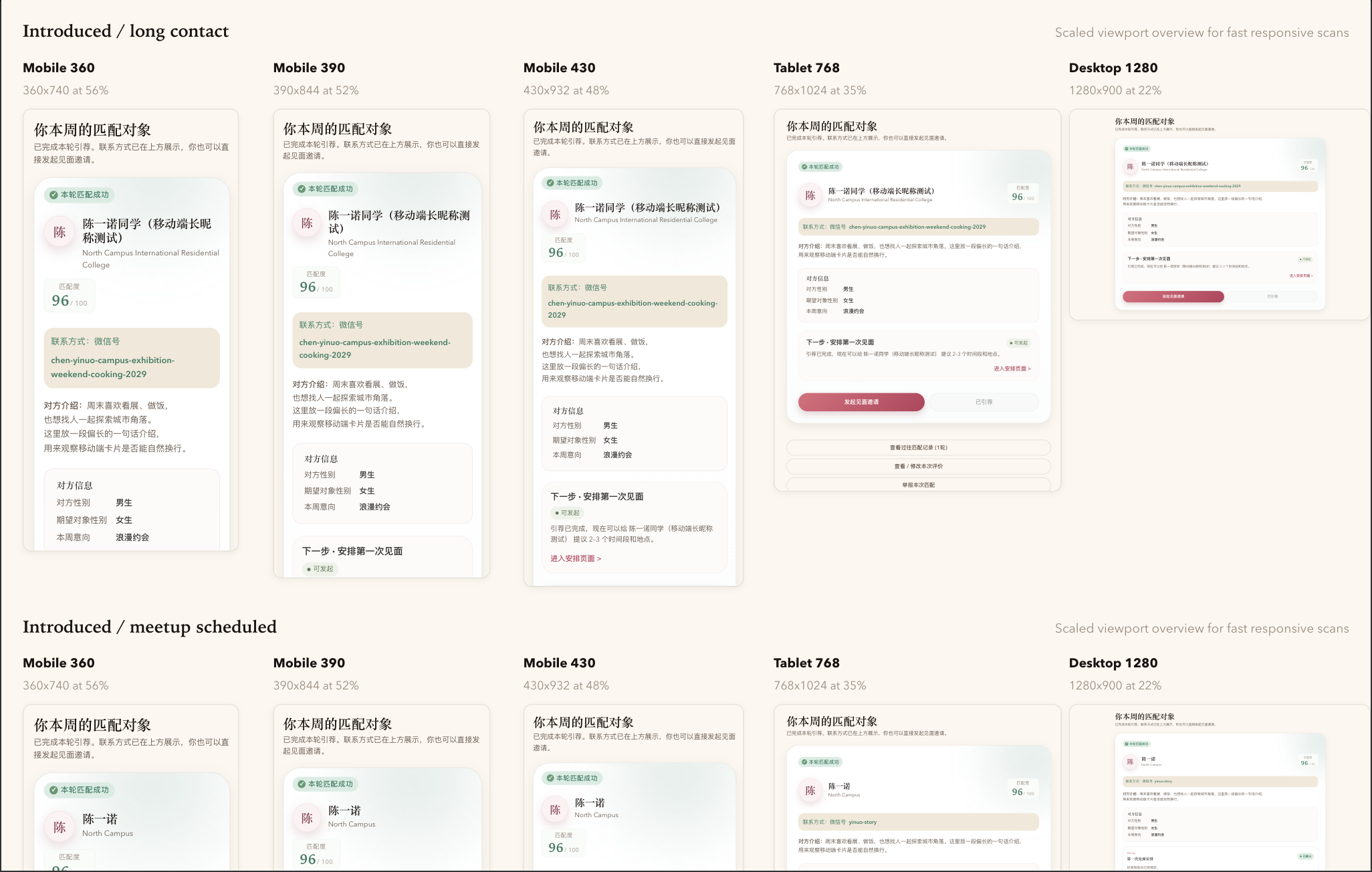
Task: Click 陈 avatar in meetup scheduled Desktop 1280 preview
Action: (x=1130, y=762)
